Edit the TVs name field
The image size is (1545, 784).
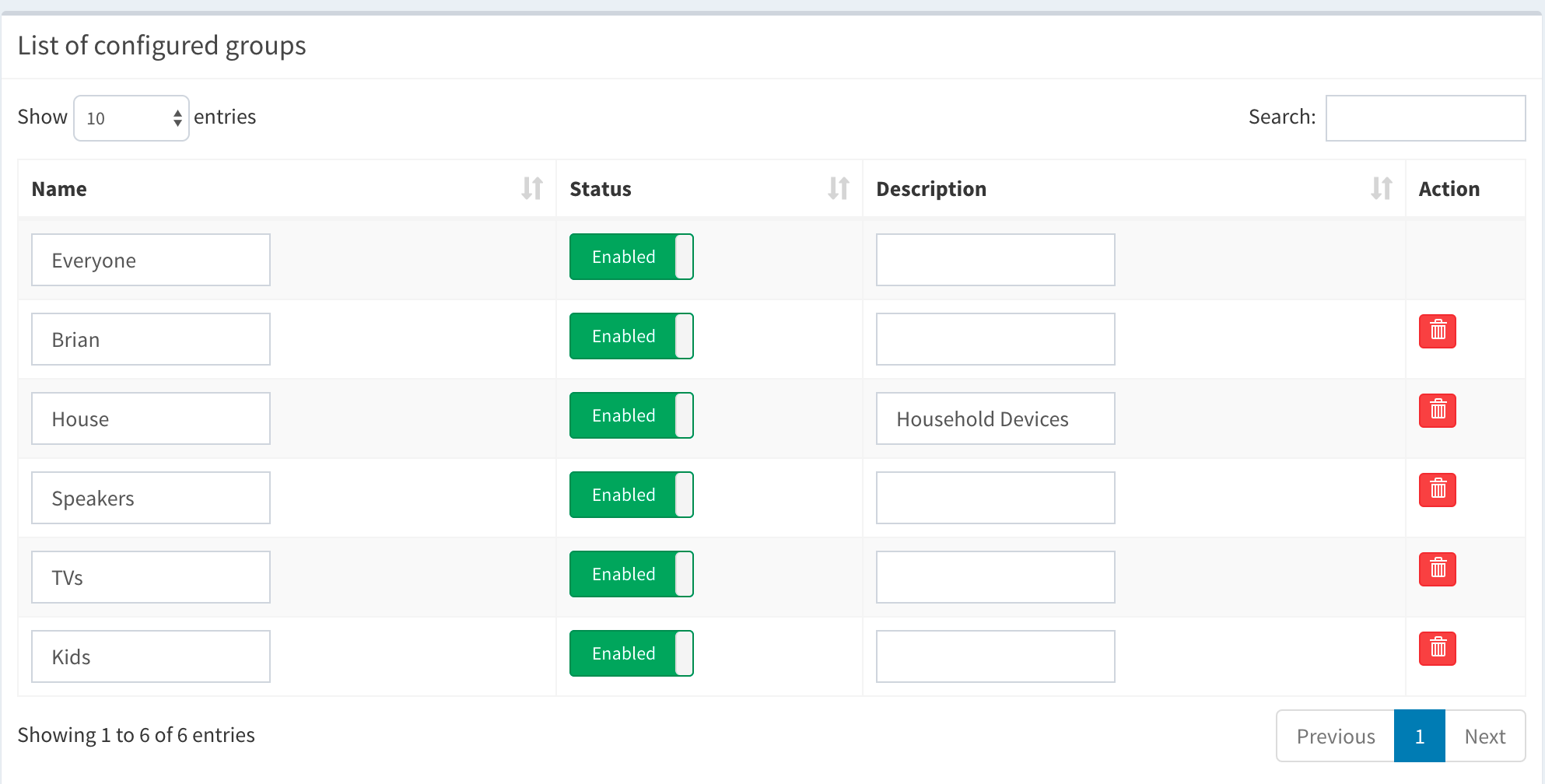click(151, 577)
